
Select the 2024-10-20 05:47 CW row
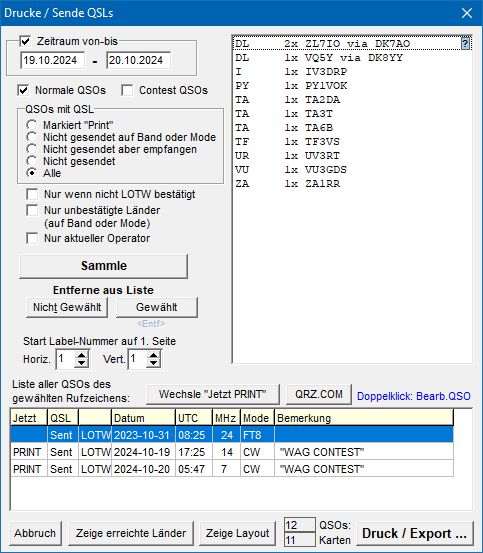click(x=232, y=469)
